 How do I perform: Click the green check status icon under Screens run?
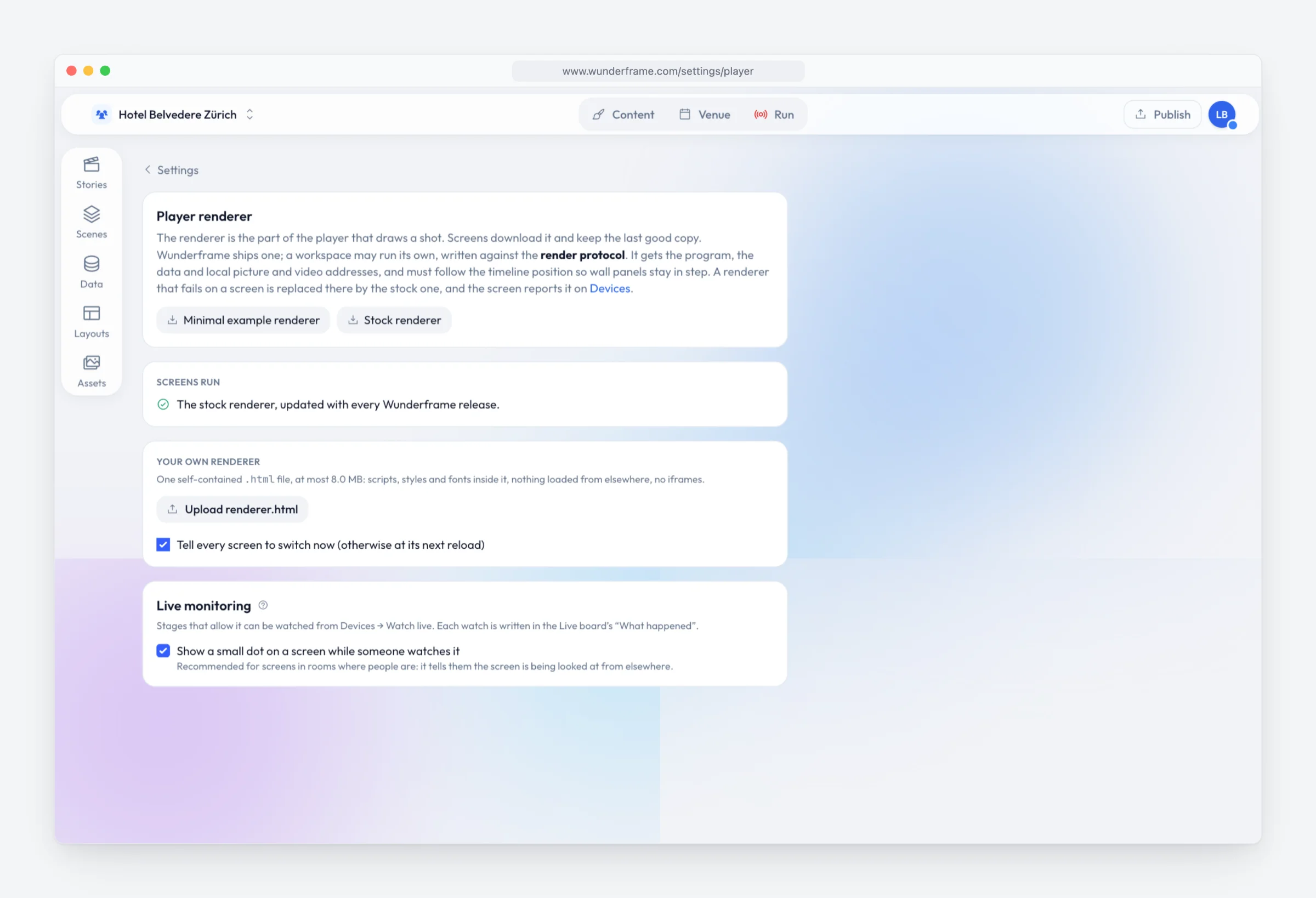pos(163,404)
